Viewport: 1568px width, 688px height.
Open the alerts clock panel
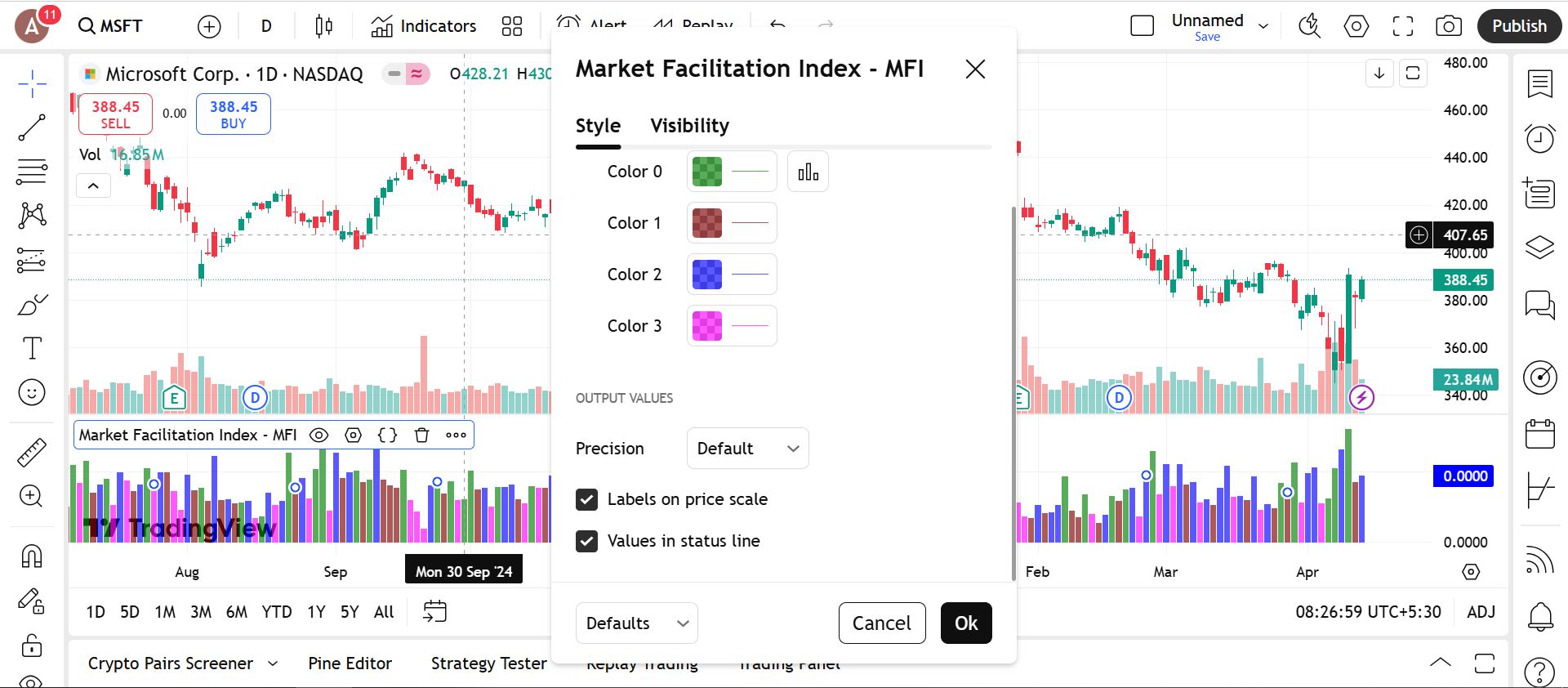(1540, 138)
